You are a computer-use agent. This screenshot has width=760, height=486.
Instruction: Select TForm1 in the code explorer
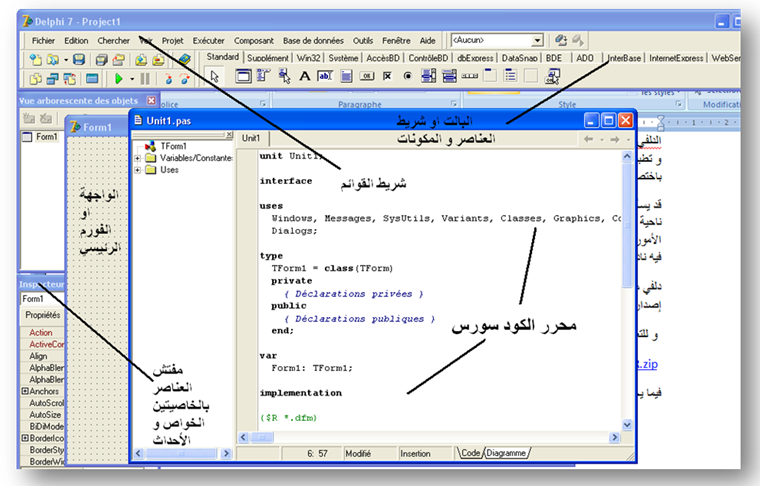(173, 146)
